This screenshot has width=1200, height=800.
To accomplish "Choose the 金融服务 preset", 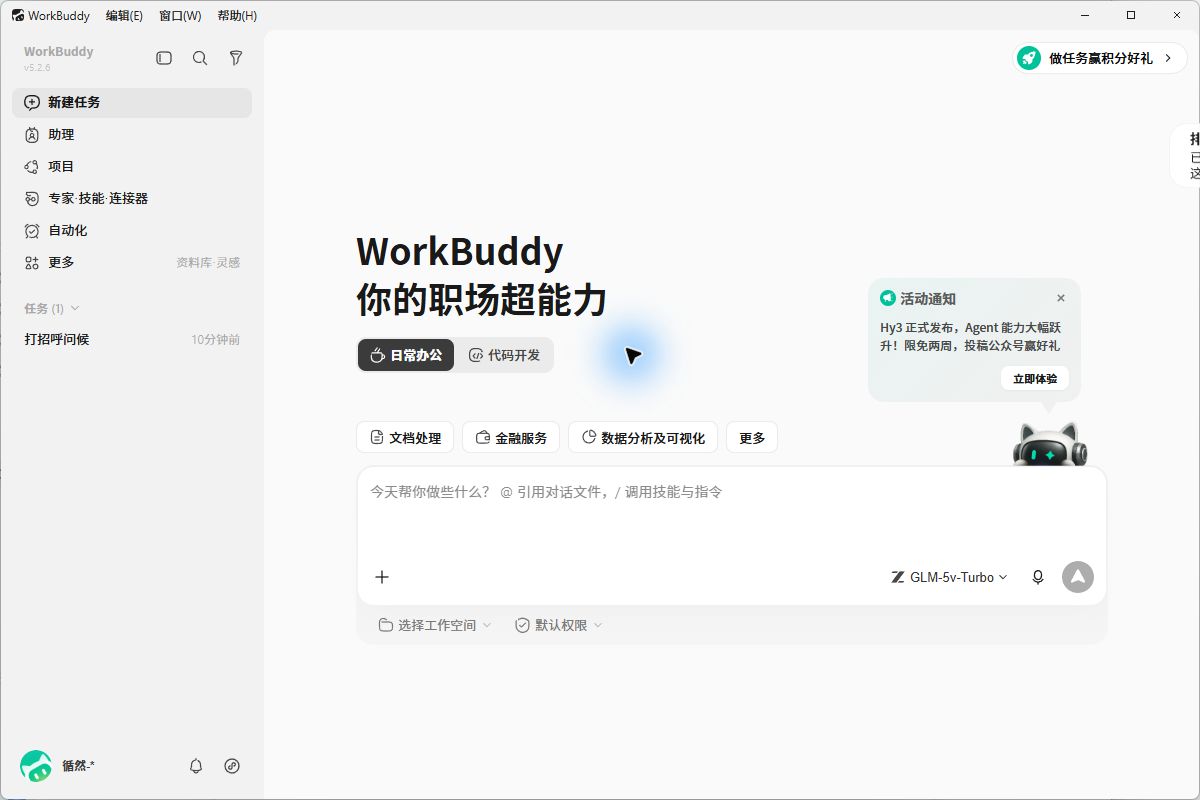I will (511, 438).
